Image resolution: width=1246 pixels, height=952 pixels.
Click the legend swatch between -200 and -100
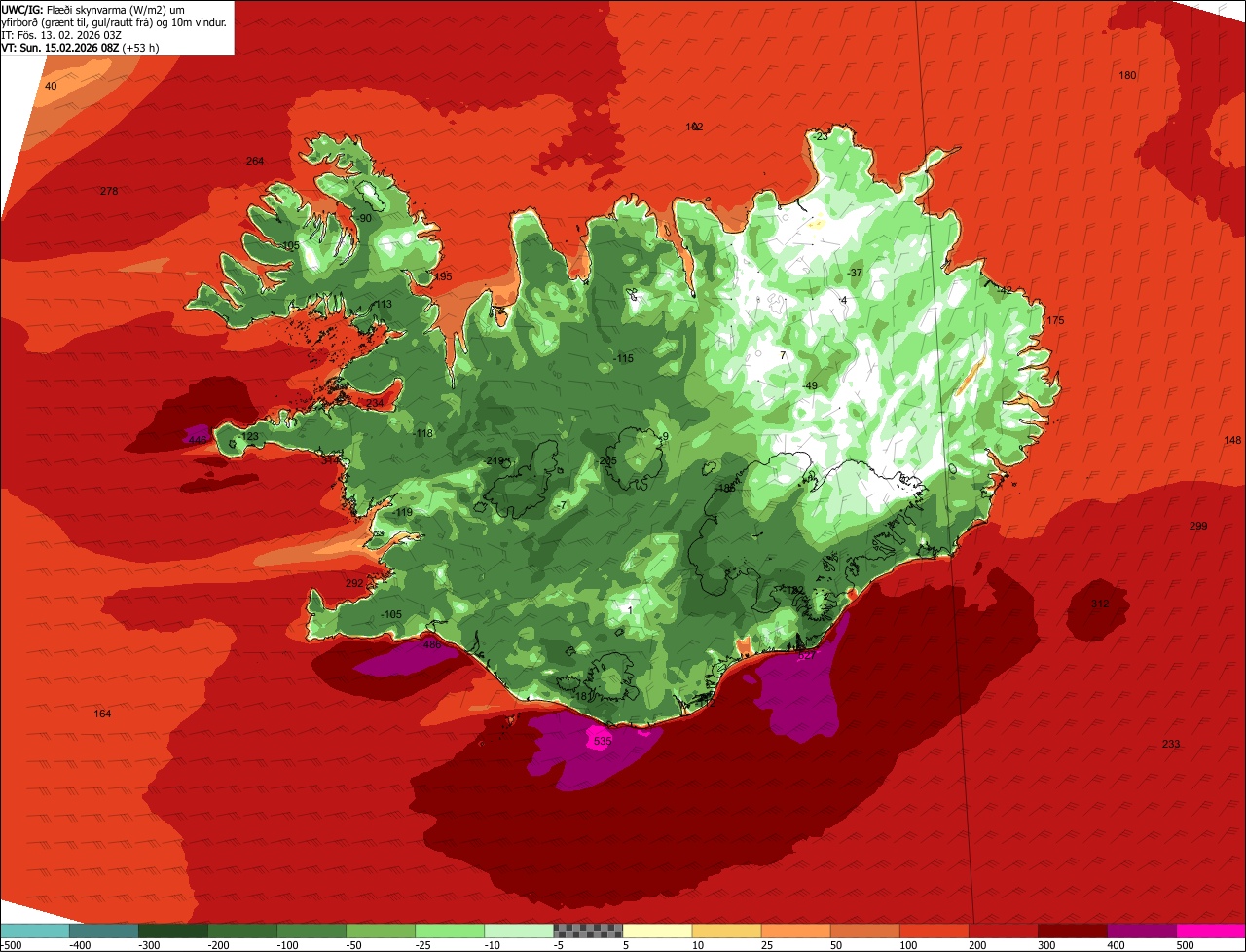tap(242, 931)
